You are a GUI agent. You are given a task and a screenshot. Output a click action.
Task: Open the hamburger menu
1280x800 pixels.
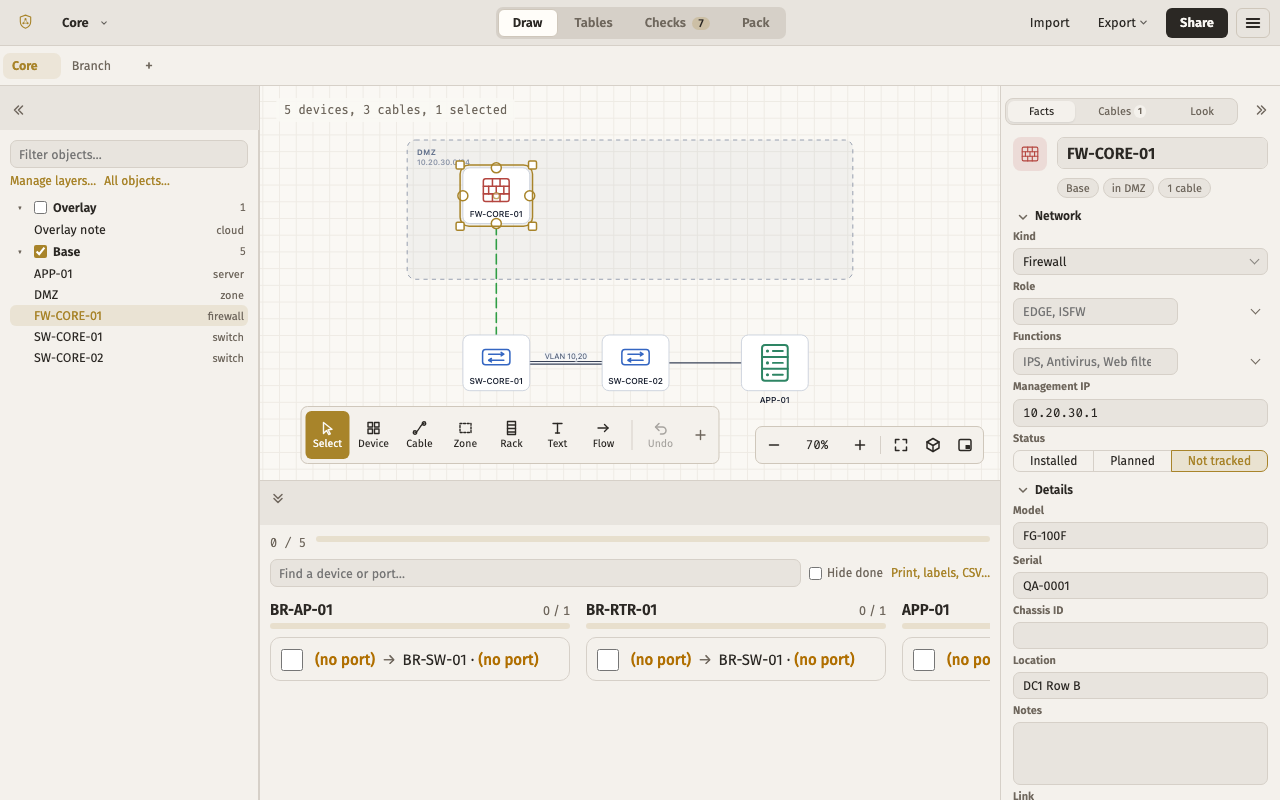point(1253,23)
